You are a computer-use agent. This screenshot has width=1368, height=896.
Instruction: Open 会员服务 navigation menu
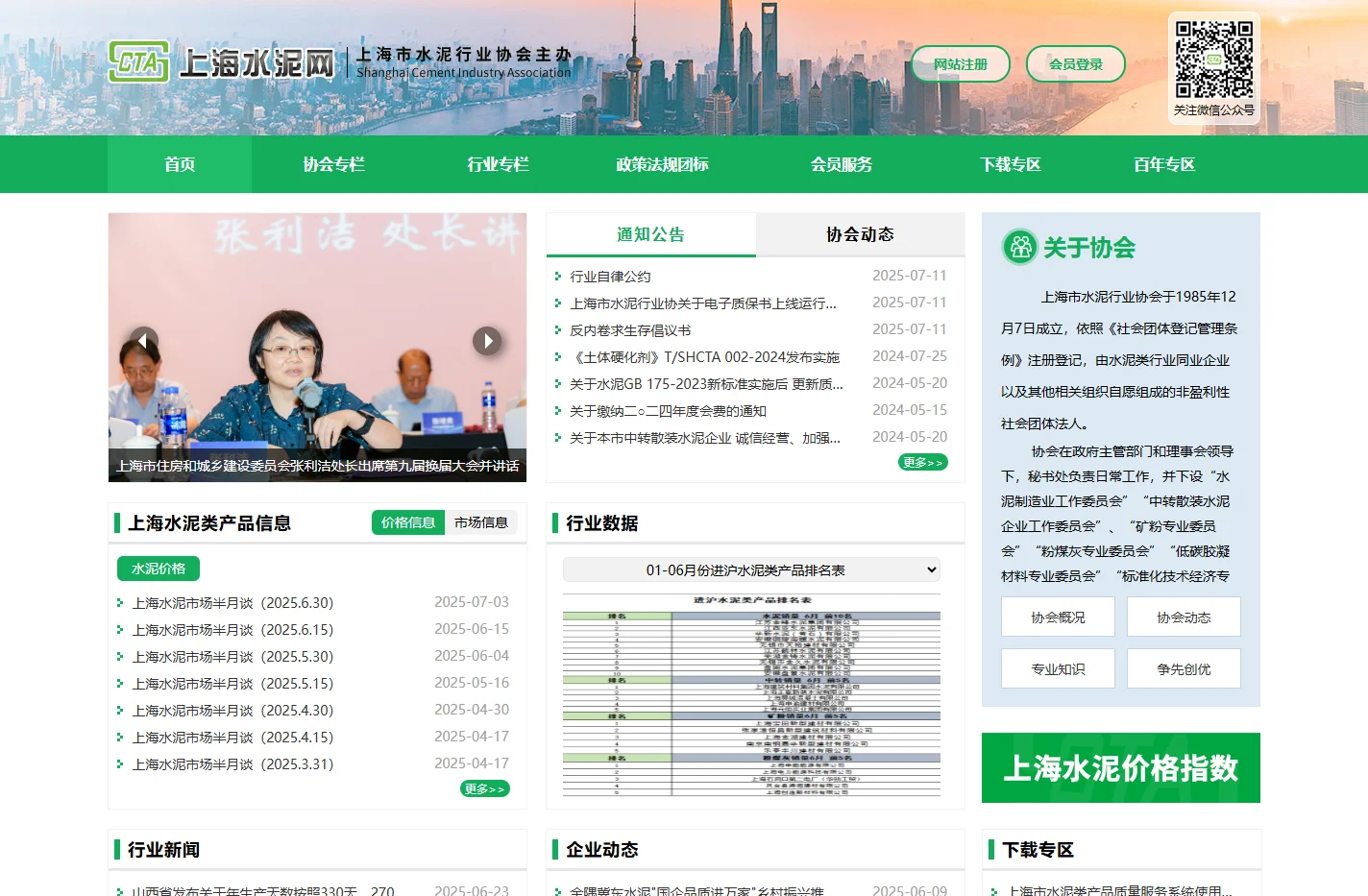[842, 164]
